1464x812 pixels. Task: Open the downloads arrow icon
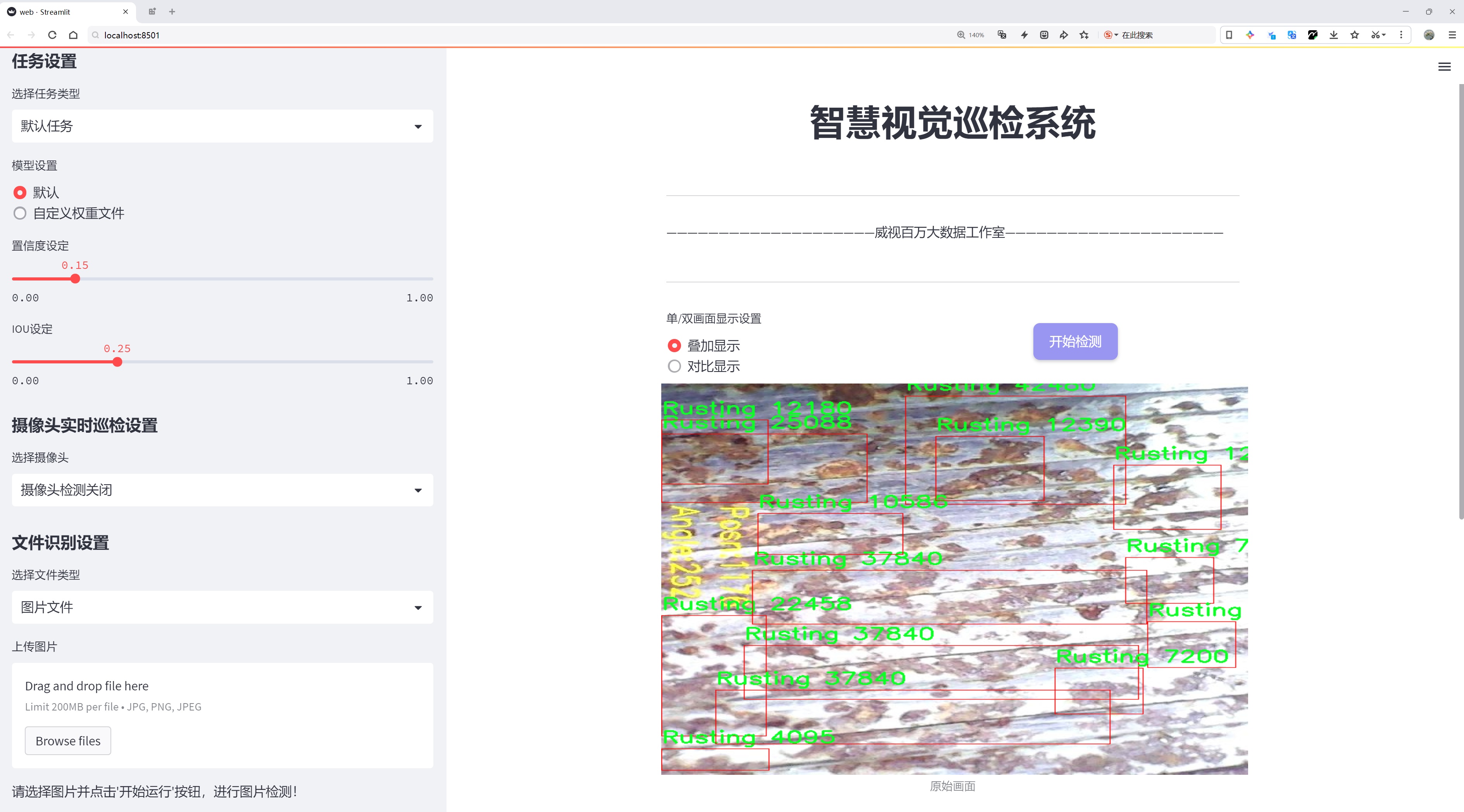click(1333, 35)
